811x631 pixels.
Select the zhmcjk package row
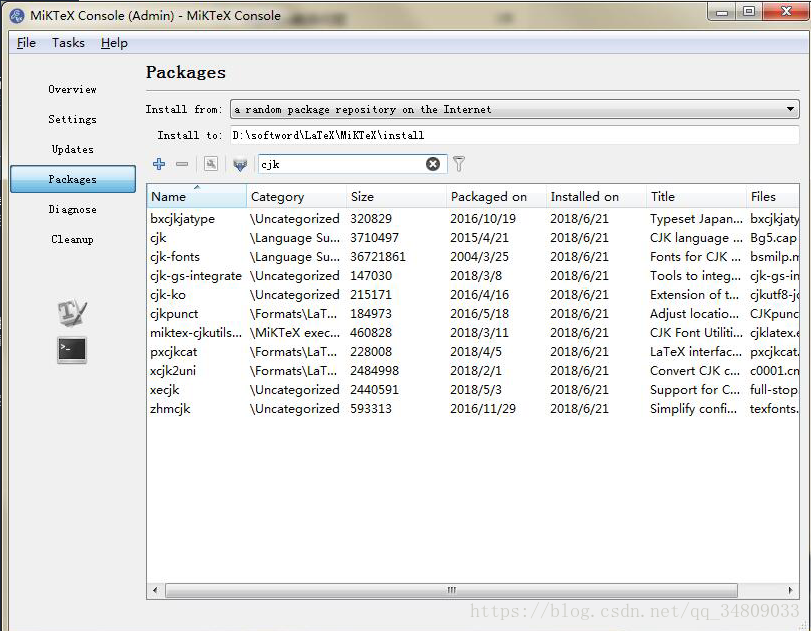tap(473, 409)
